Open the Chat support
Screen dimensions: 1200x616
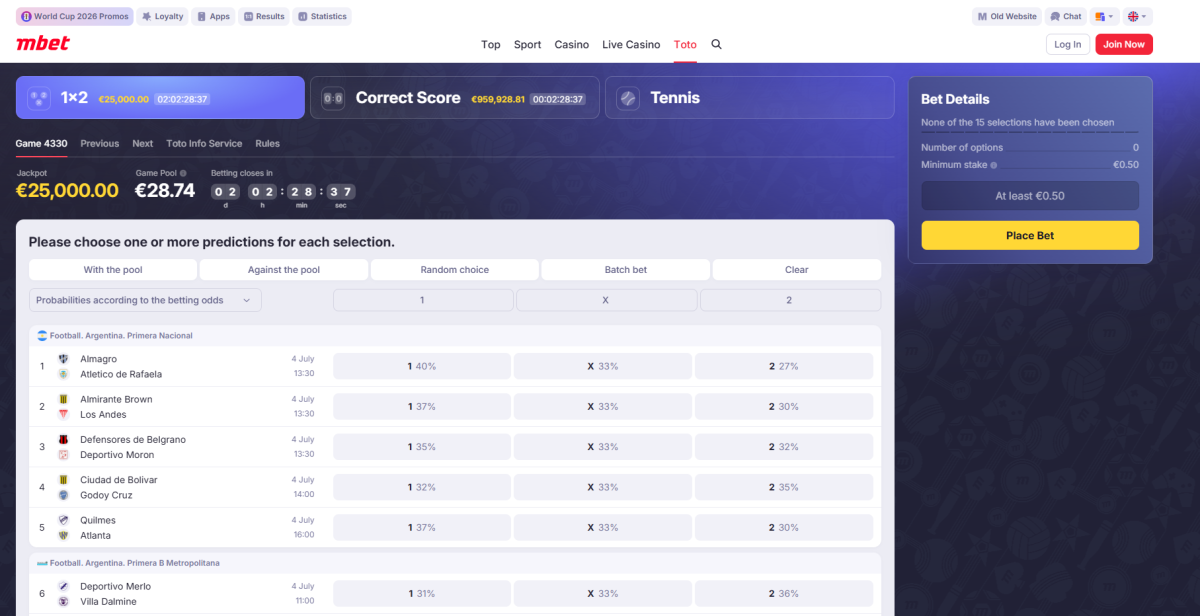(x=1066, y=16)
